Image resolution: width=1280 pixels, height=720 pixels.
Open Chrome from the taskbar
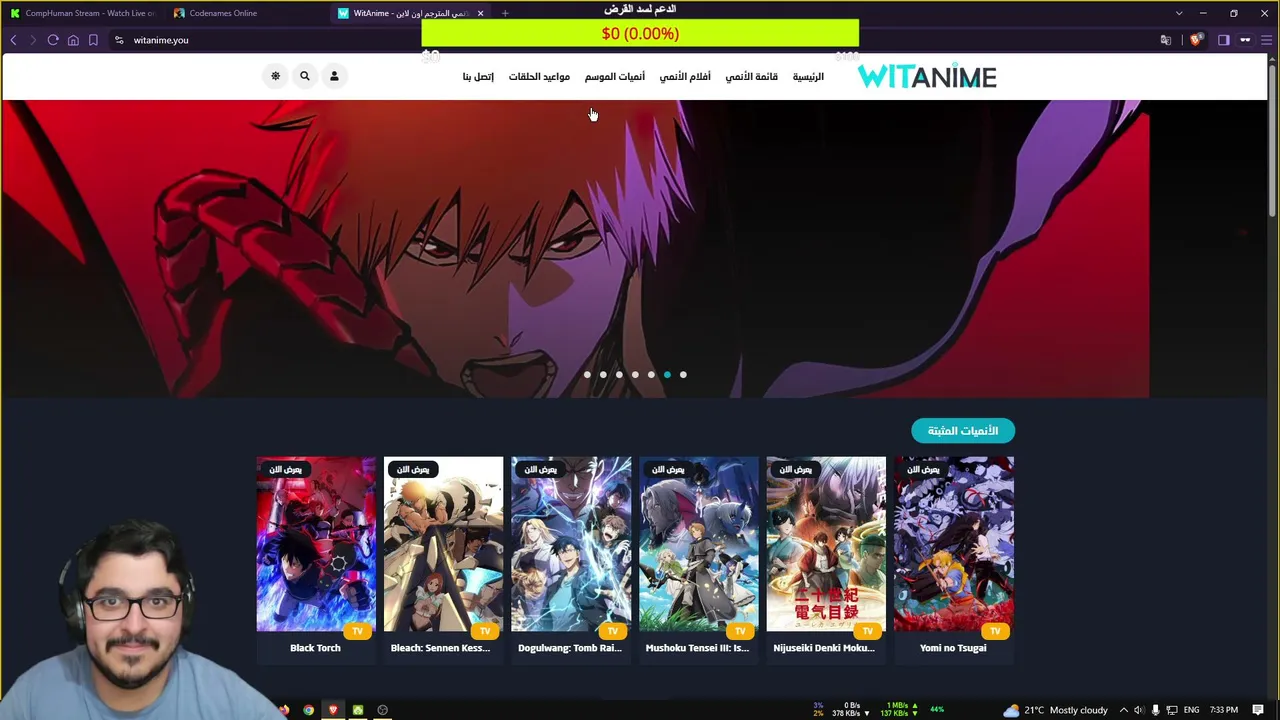(309, 710)
